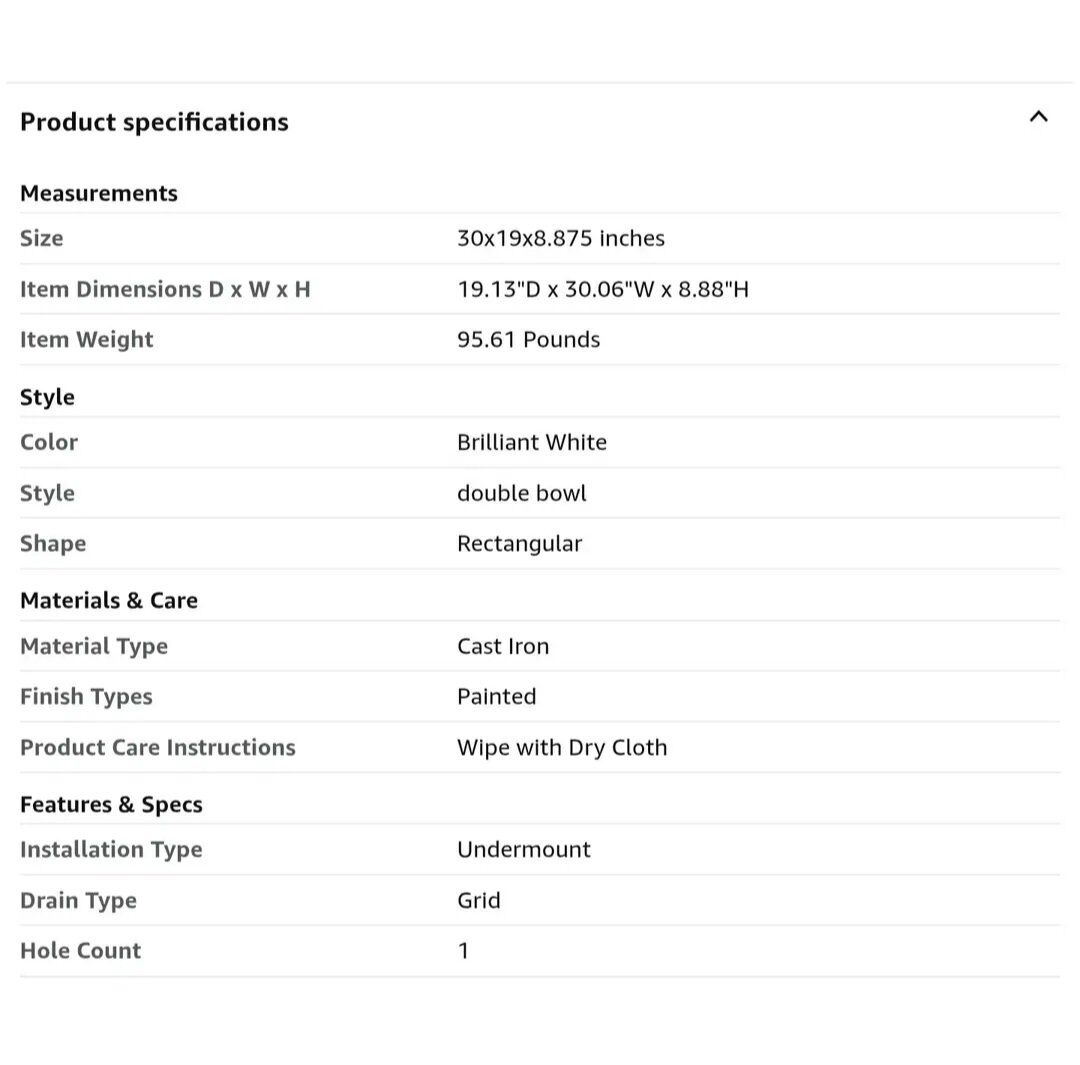
Task: Select the Rectangular shape value
Action: click(x=520, y=543)
